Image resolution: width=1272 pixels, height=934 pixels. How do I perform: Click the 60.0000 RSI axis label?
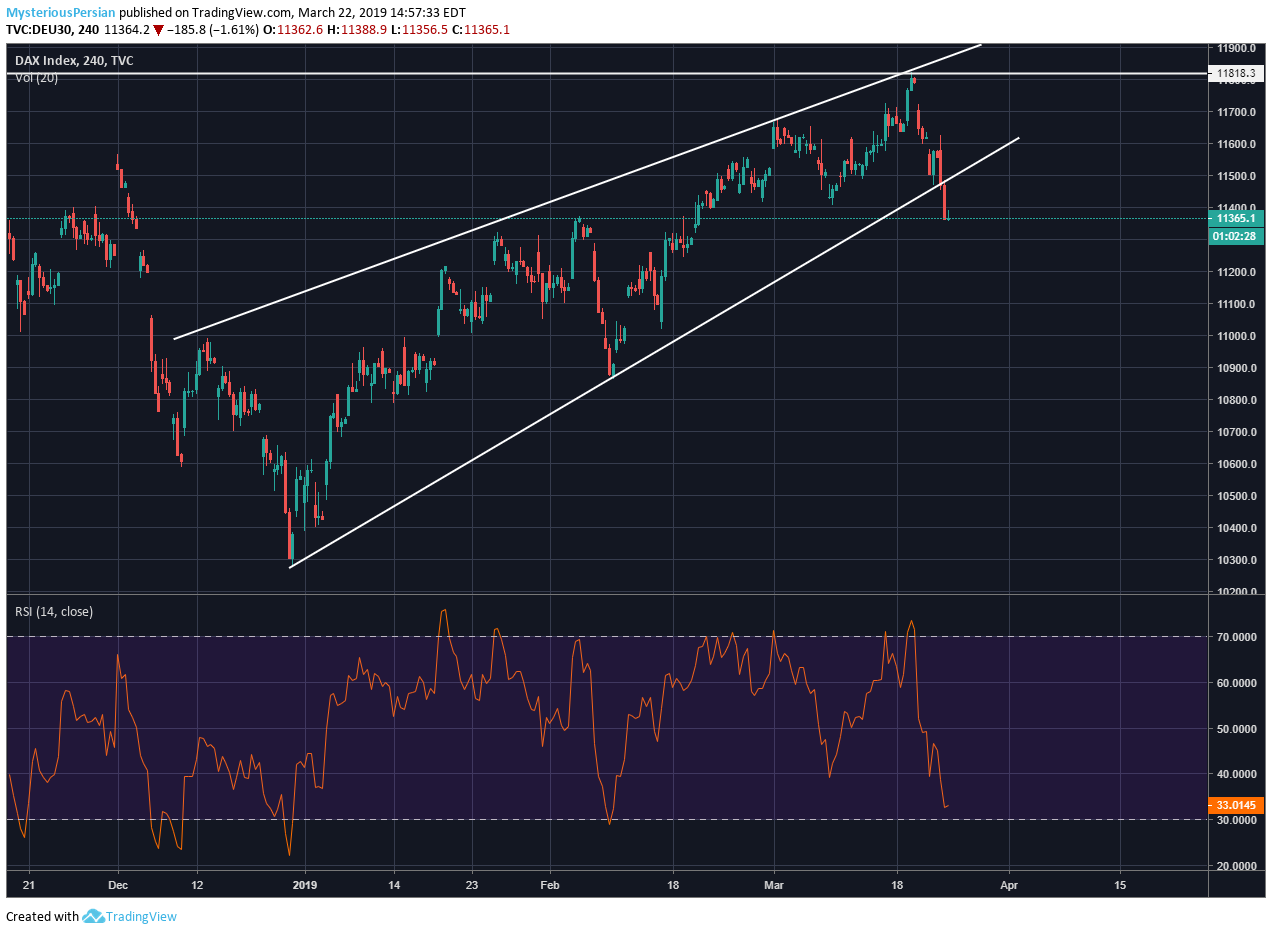pos(1237,683)
